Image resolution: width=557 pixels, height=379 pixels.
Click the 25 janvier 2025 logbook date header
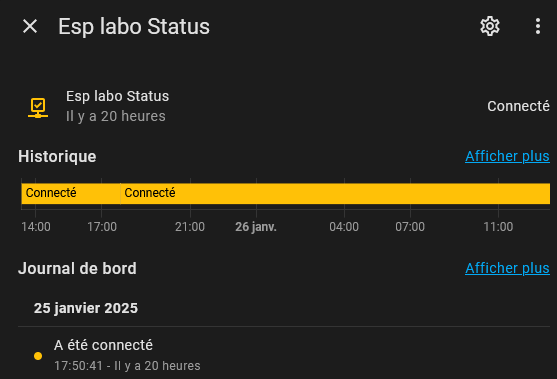[86, 308]
